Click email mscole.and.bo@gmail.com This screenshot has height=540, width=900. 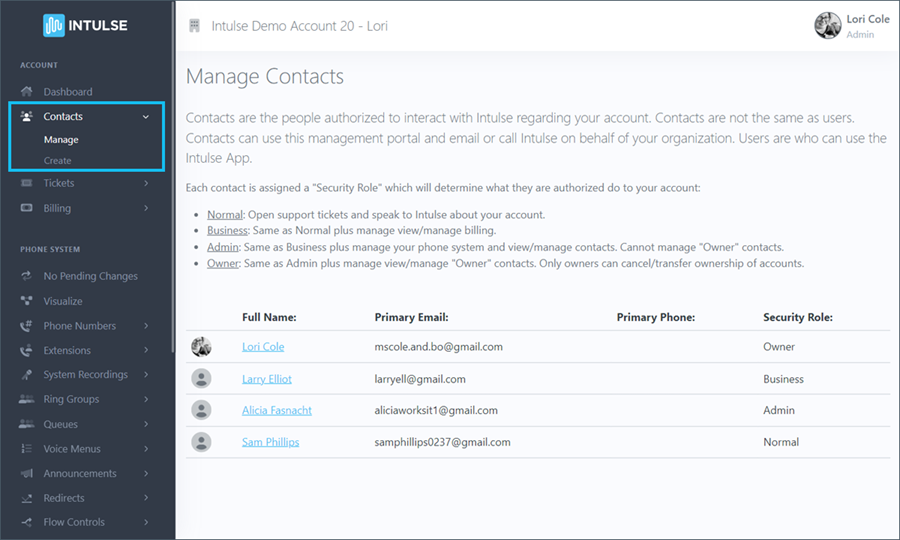click(x=439, y=347)
